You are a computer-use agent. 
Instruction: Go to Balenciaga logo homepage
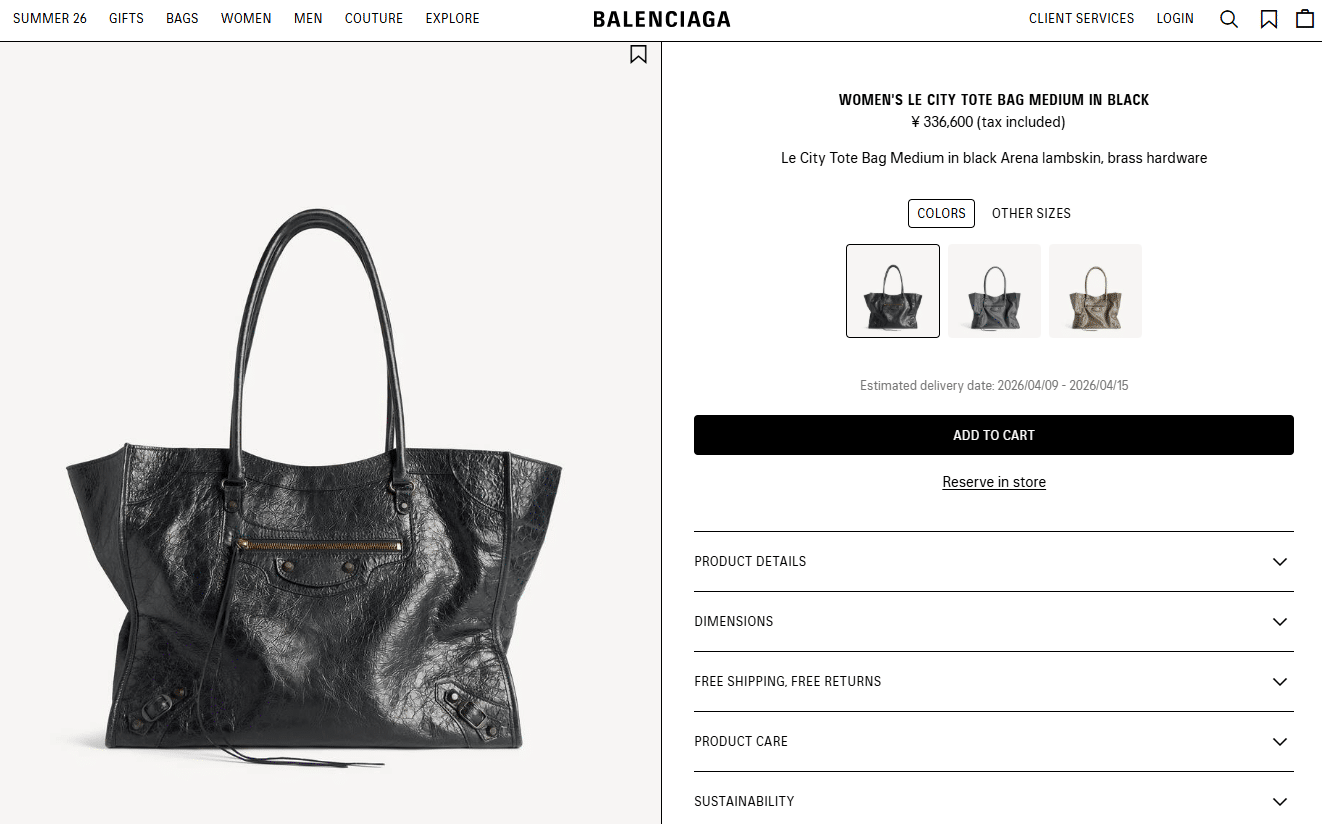[x=661, y=19]
